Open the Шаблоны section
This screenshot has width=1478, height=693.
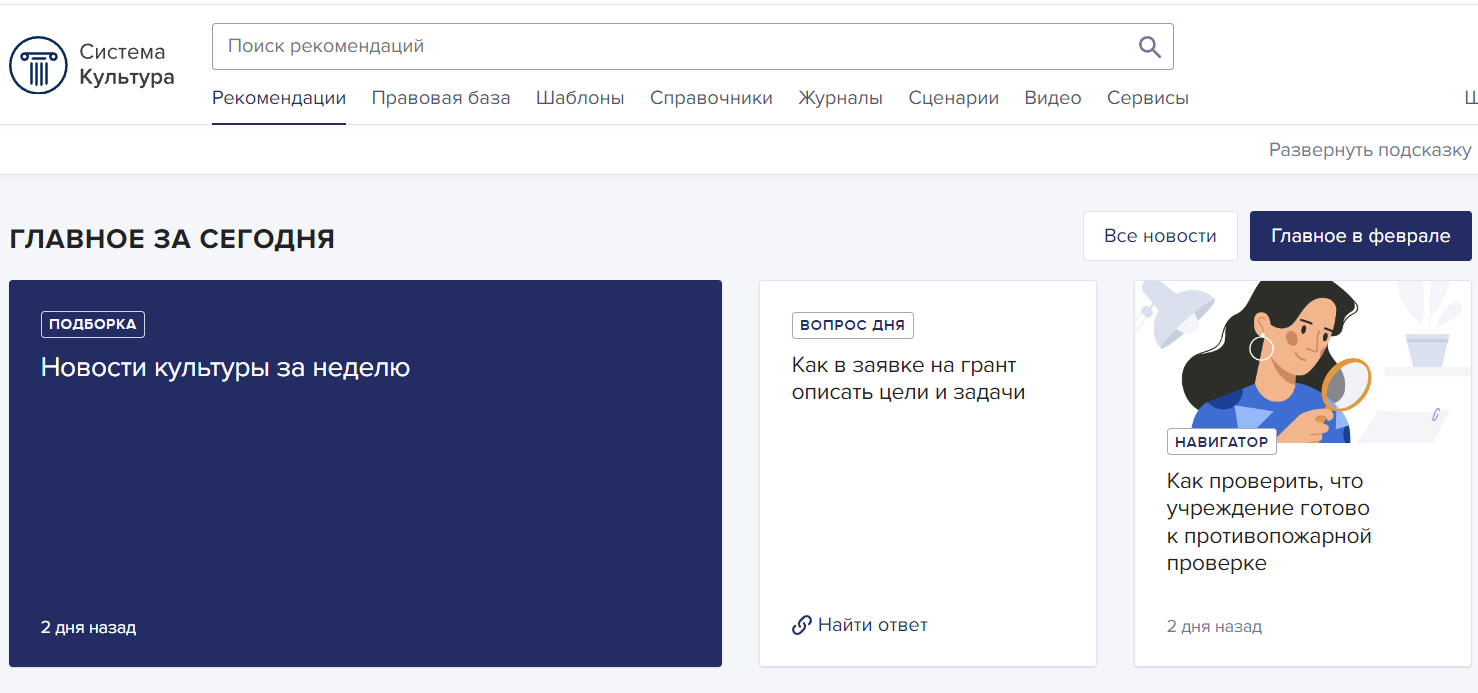click(580, 98)
